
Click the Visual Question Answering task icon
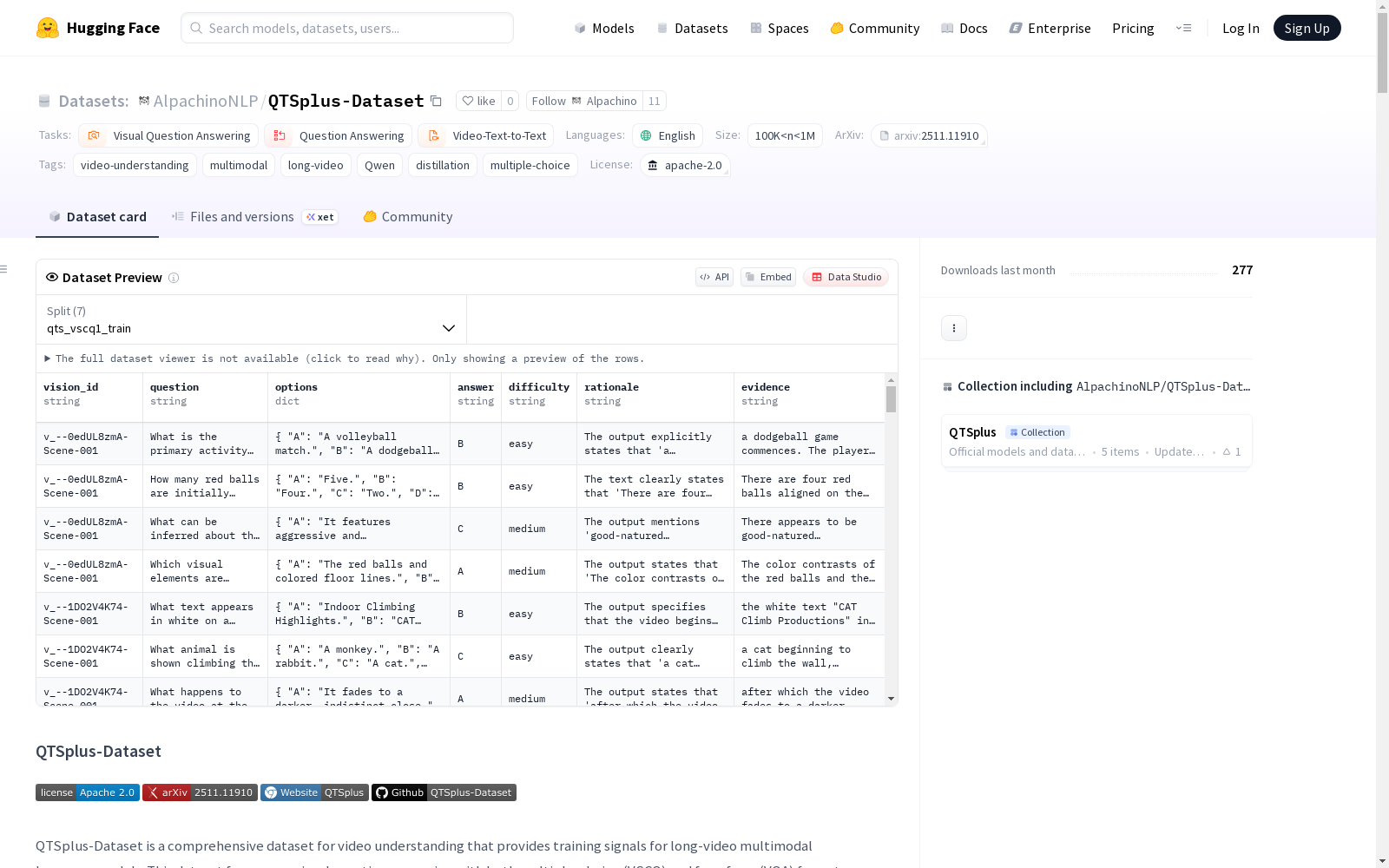[94, 135]
